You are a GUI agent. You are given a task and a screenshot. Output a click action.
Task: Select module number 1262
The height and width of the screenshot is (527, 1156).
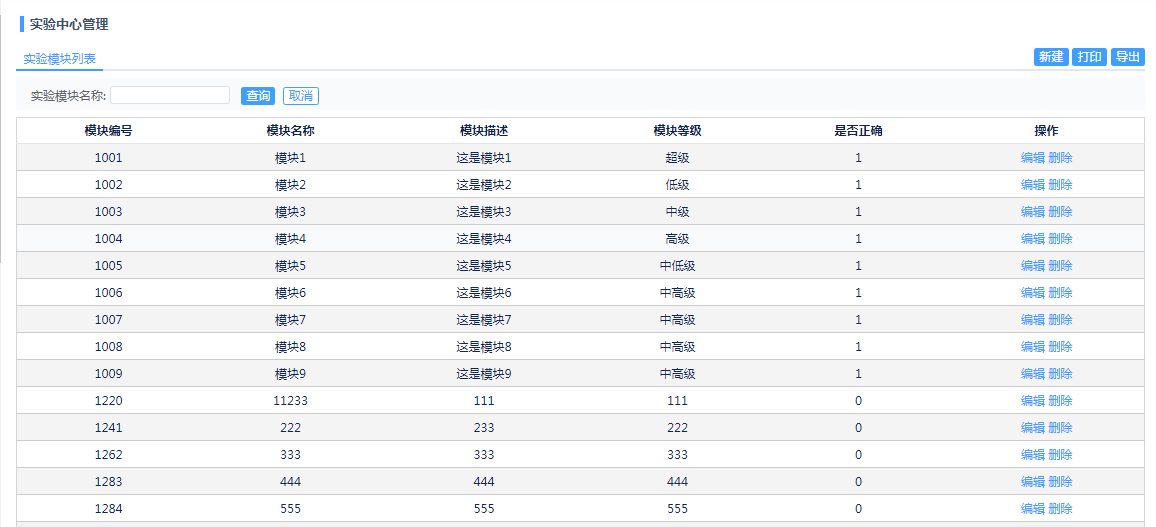point(108,455)
